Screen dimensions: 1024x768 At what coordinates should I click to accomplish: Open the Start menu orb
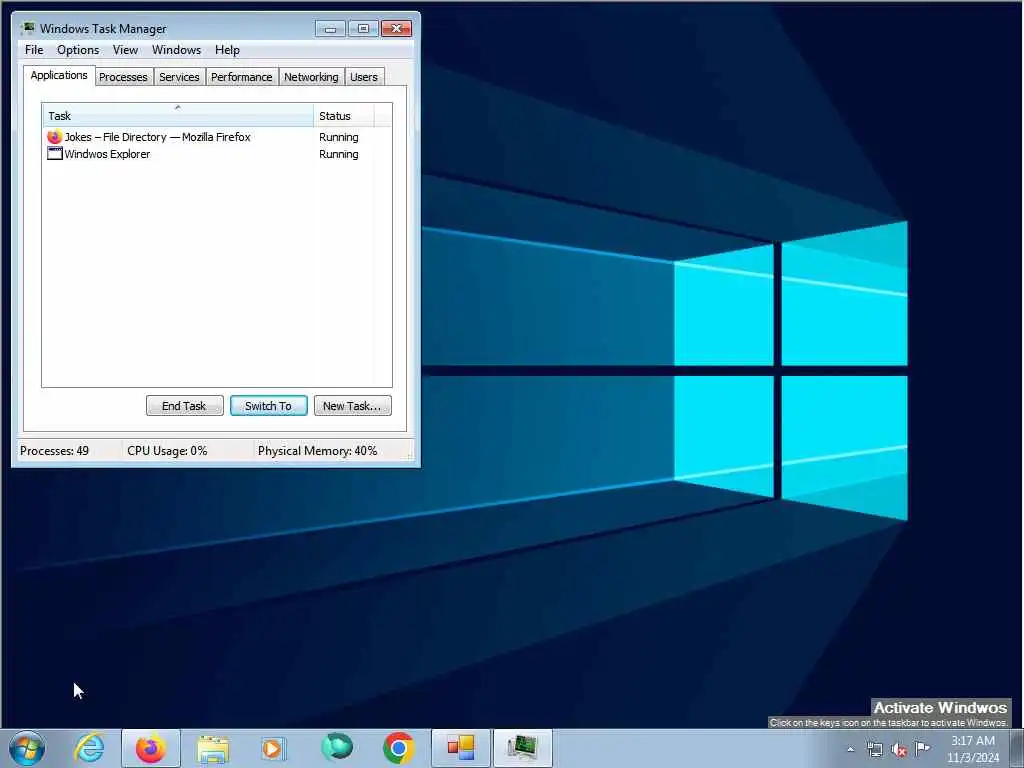coord(27,748)
